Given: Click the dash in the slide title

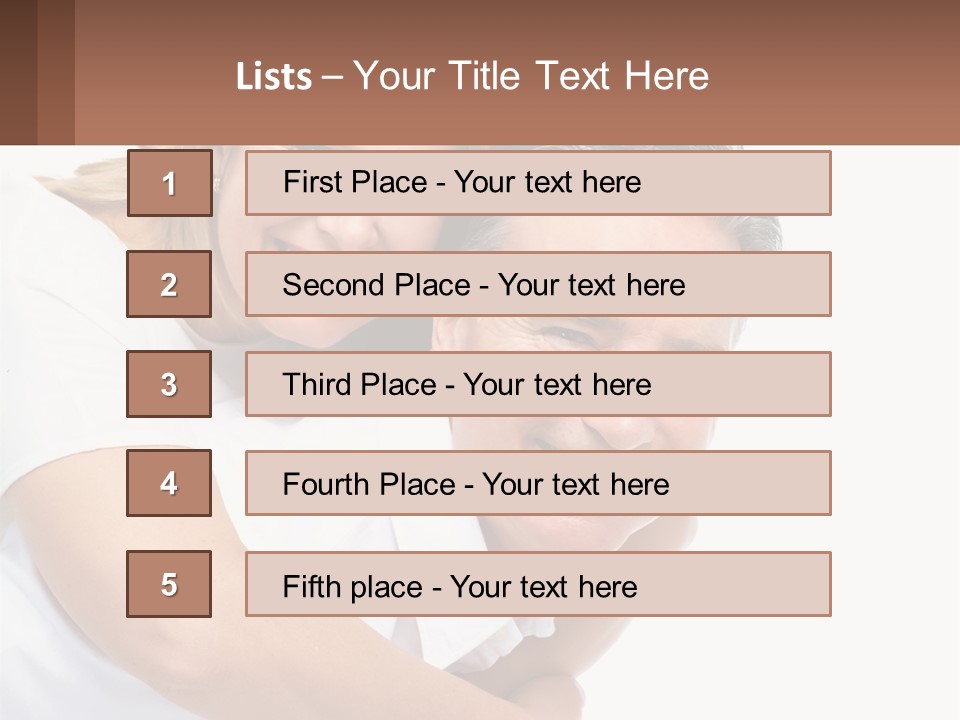Looking at the screenshot, I should pos(333,77).
